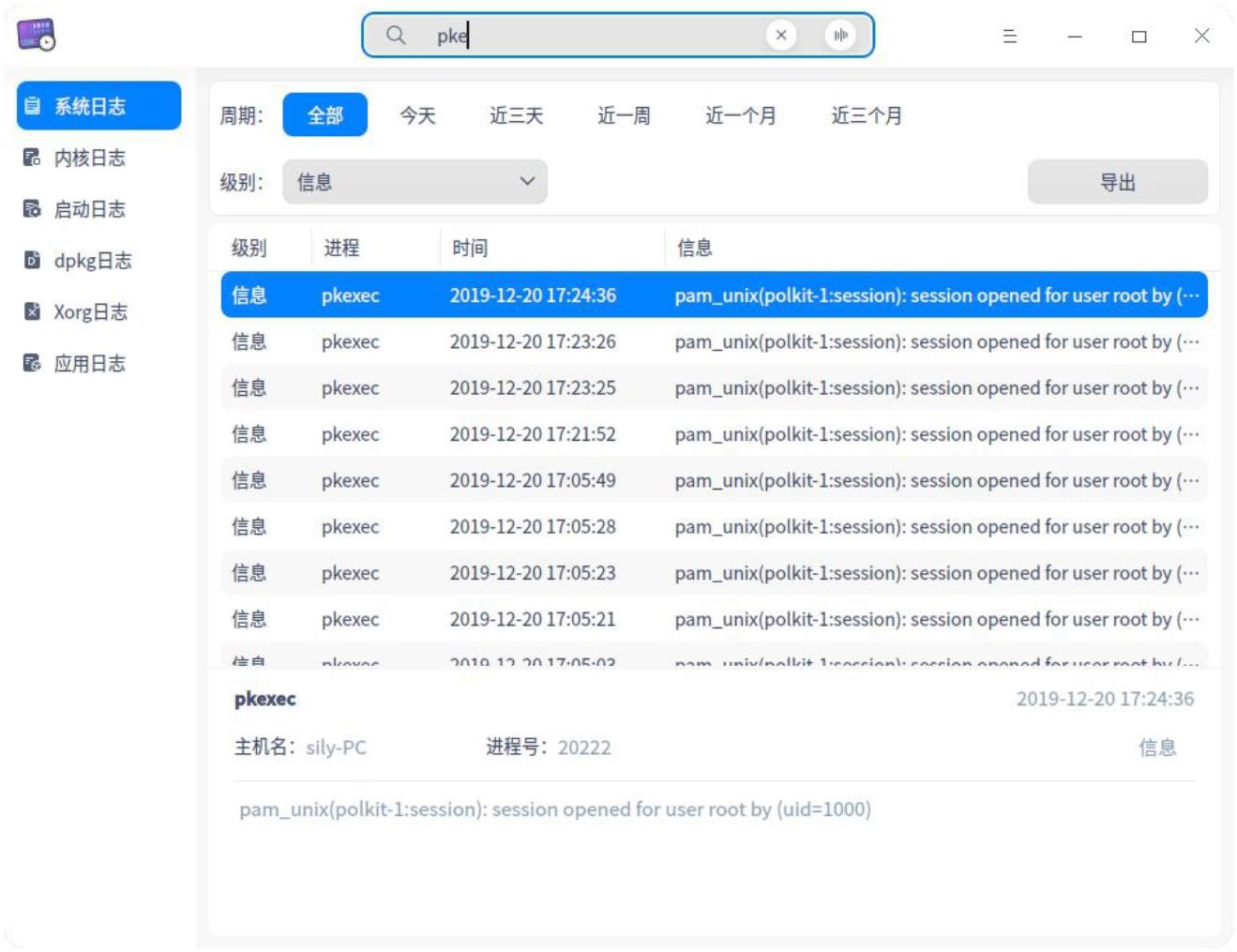Maximize the log viewer window

pos(1139,36)
